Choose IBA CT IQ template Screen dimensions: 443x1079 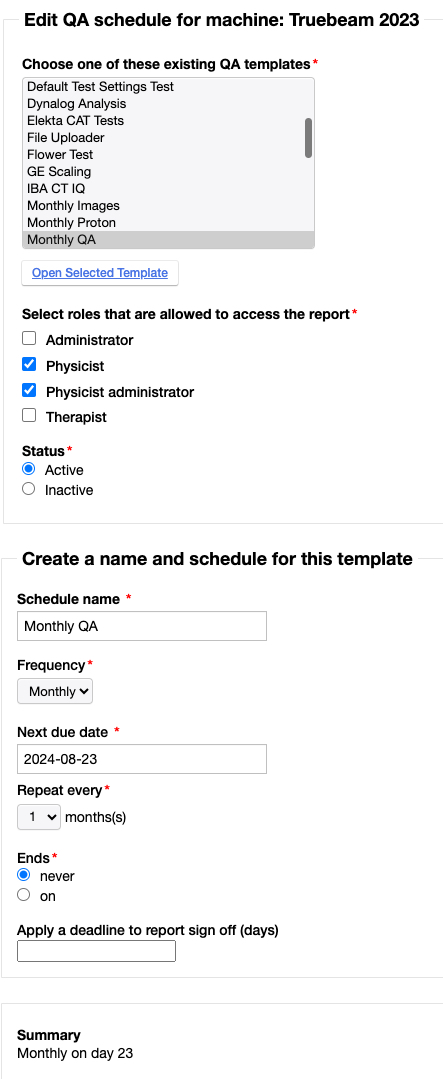click(x=164, y=189)
